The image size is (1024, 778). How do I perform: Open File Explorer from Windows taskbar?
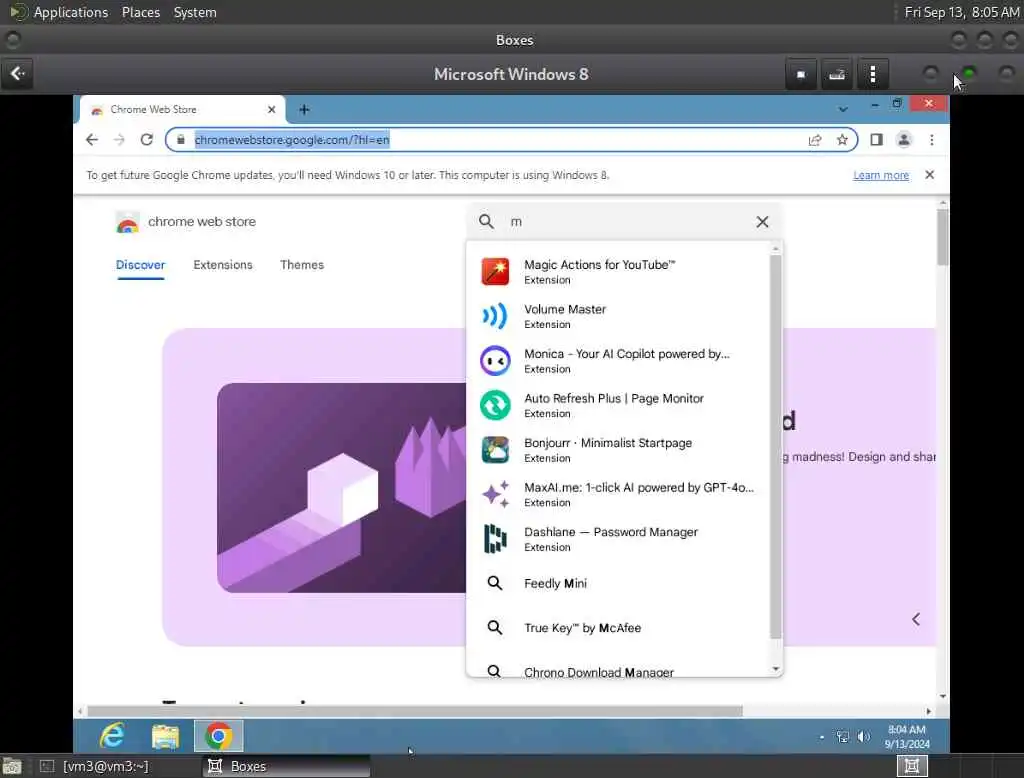(165, 736)
